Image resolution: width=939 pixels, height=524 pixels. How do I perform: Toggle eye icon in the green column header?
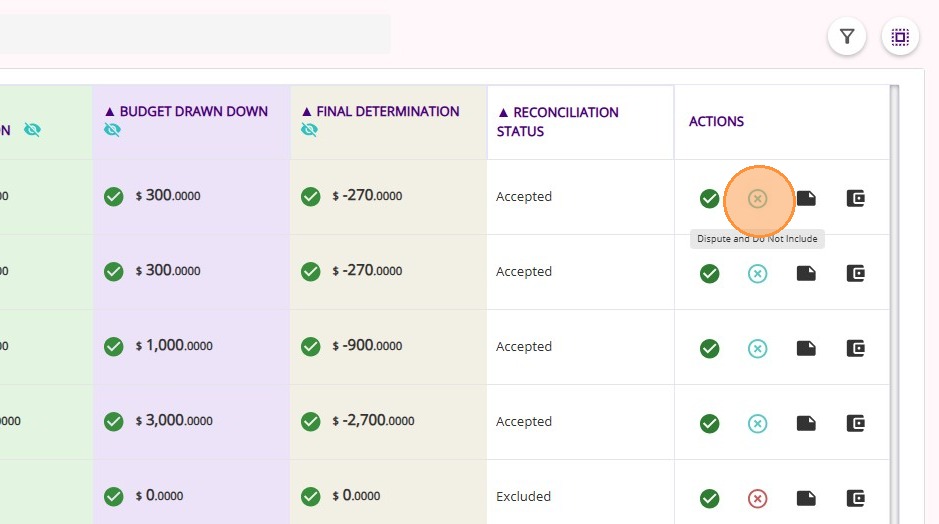32,130
